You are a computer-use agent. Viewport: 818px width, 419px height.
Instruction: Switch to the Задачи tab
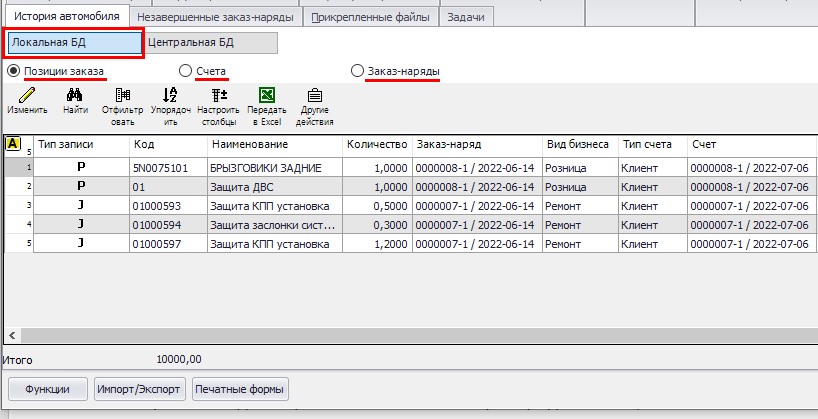tap(467, 17)
